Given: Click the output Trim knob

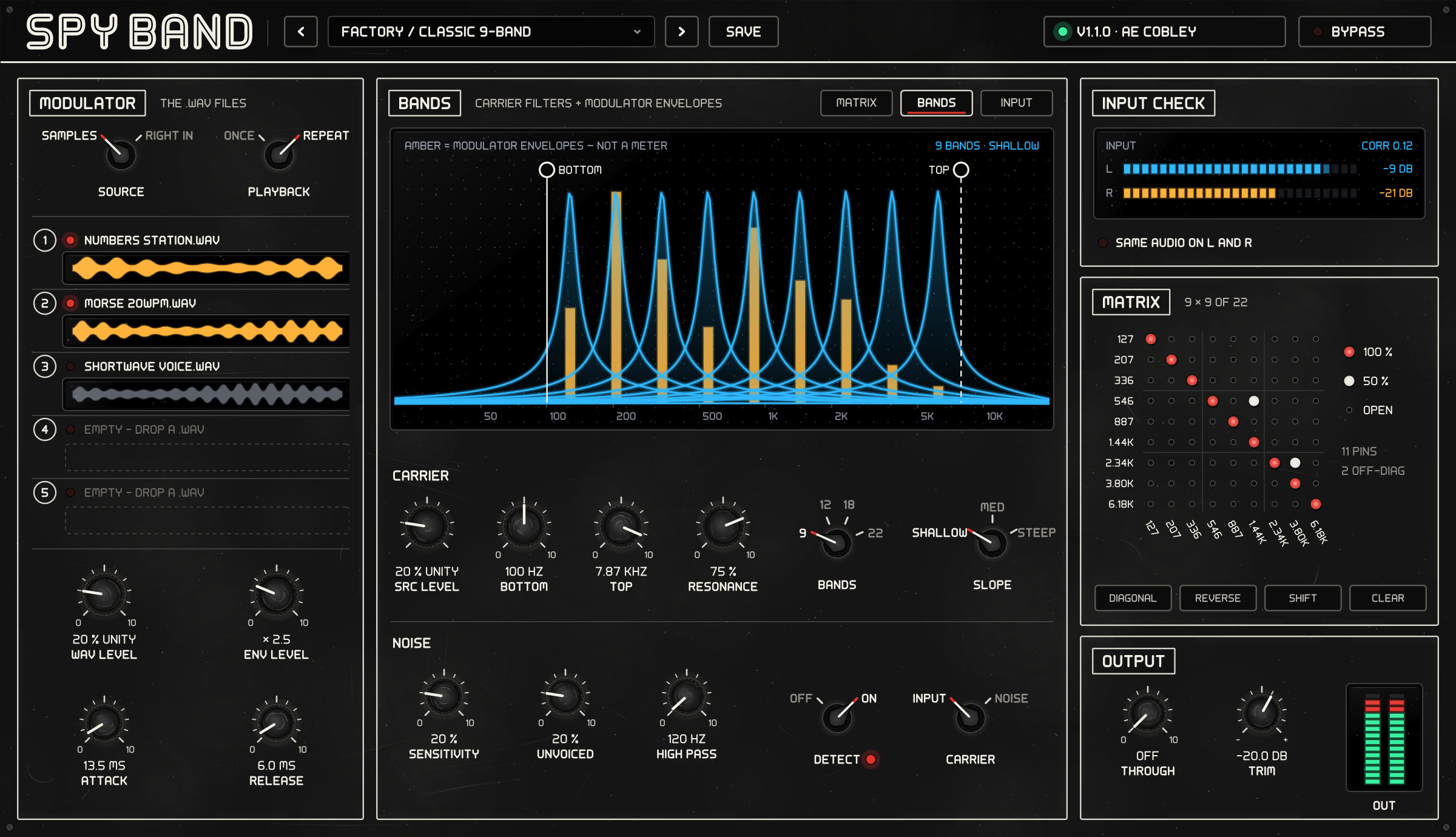Looking at the screenshot, I should [1262, 713].
